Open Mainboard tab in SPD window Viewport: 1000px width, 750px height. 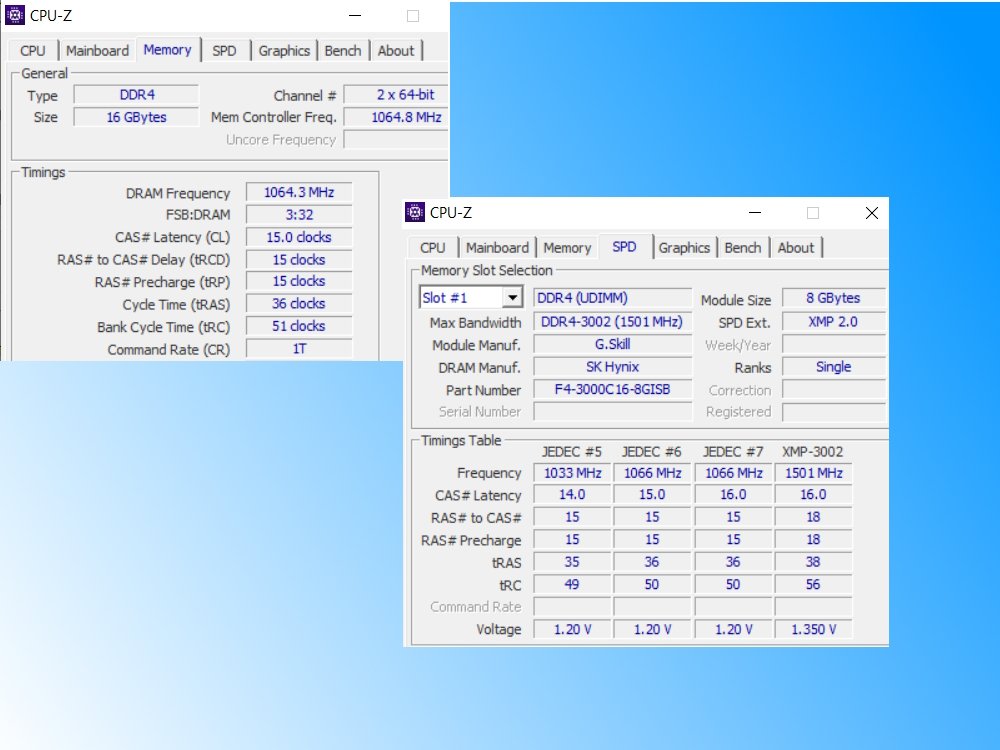point(497,248)
